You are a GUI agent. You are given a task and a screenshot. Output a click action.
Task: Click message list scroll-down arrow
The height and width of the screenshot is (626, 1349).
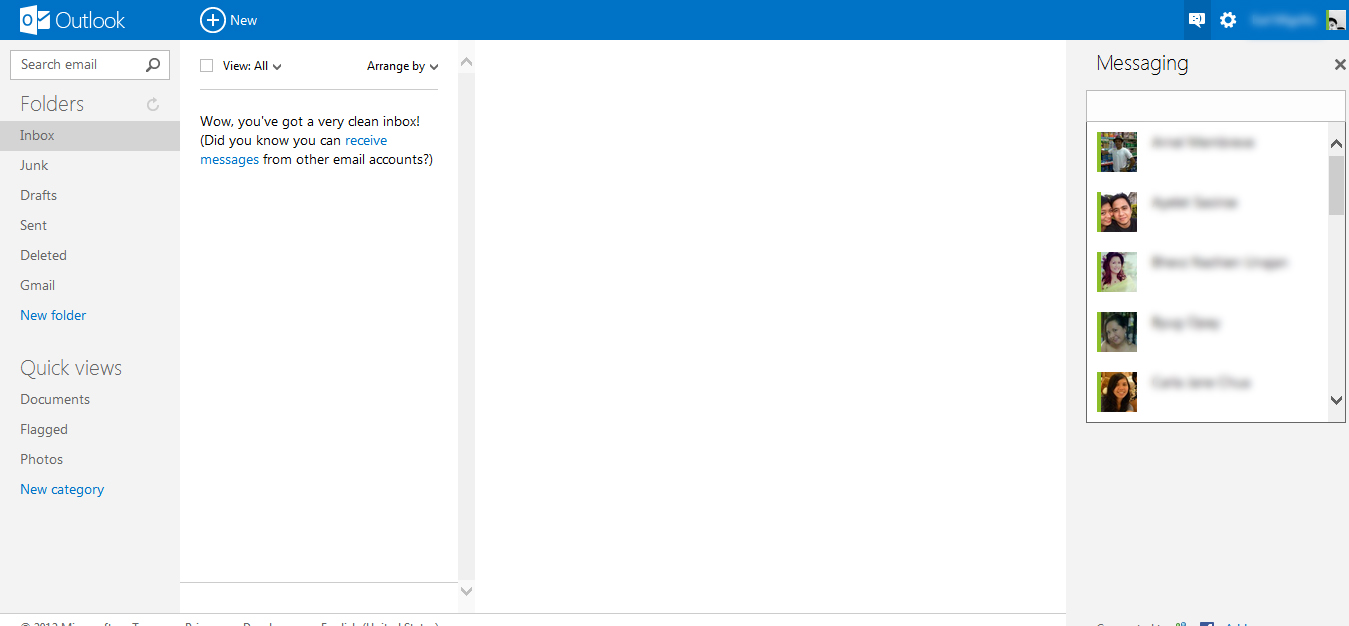466,591
